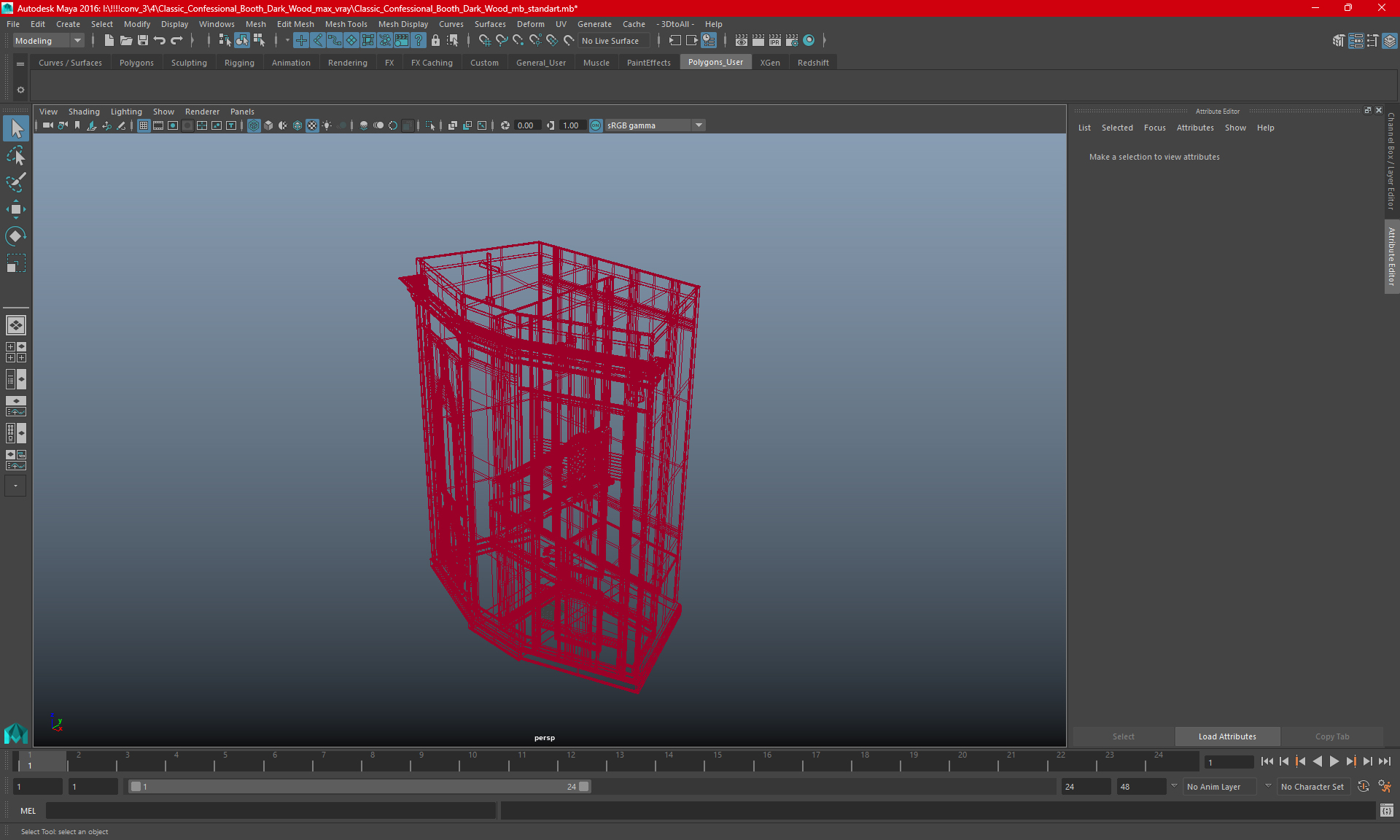1400x840 pixels.
Task: Toggle the viewport grid display
Action: coord(144,125)
